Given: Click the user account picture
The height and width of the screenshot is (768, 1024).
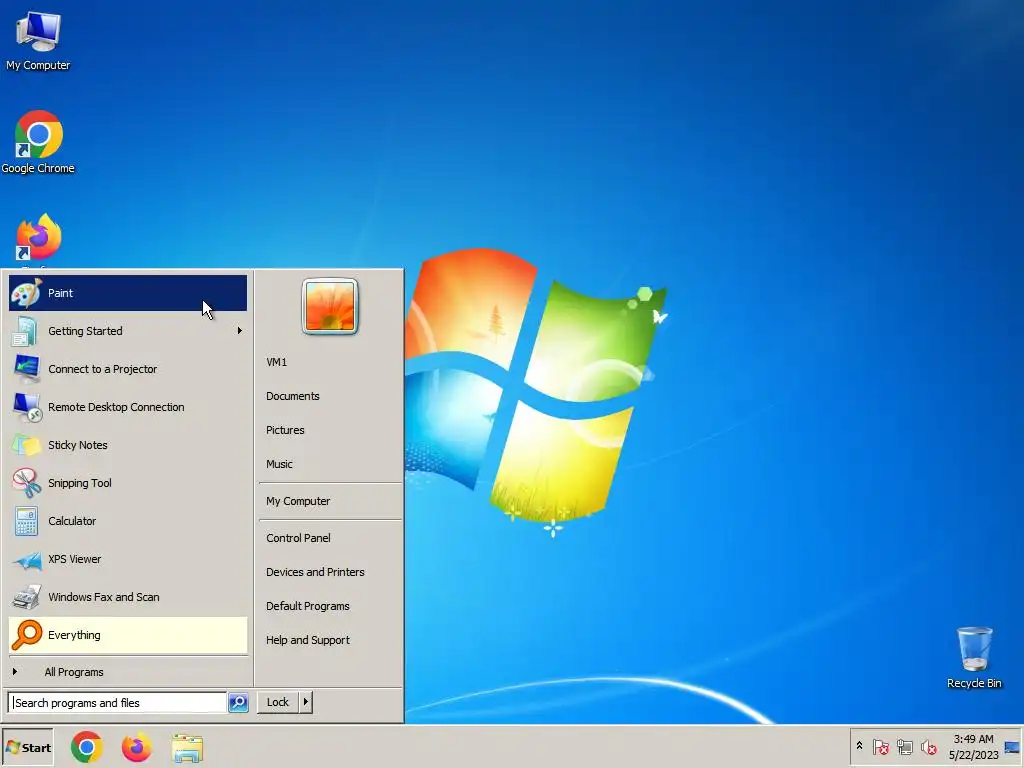Looking at the screenshot, I should point(330,306).
